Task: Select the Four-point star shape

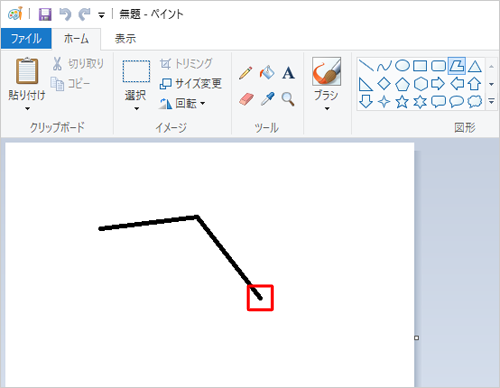Action: coord(384,102)
